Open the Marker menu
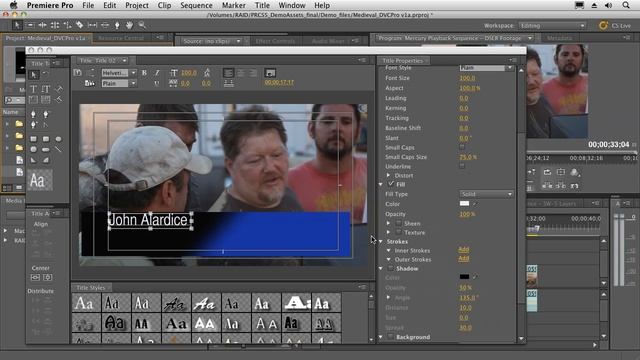640x360 pixels. [234, 5]
